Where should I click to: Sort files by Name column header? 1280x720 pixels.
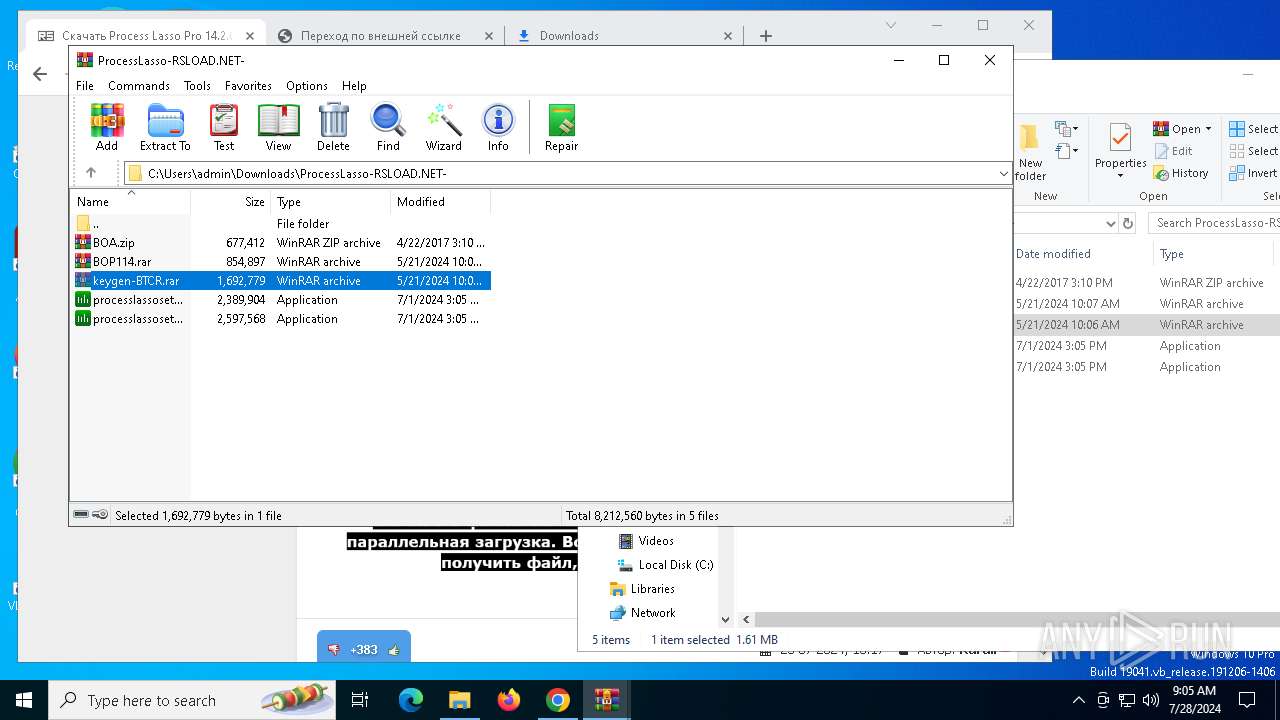131,201
